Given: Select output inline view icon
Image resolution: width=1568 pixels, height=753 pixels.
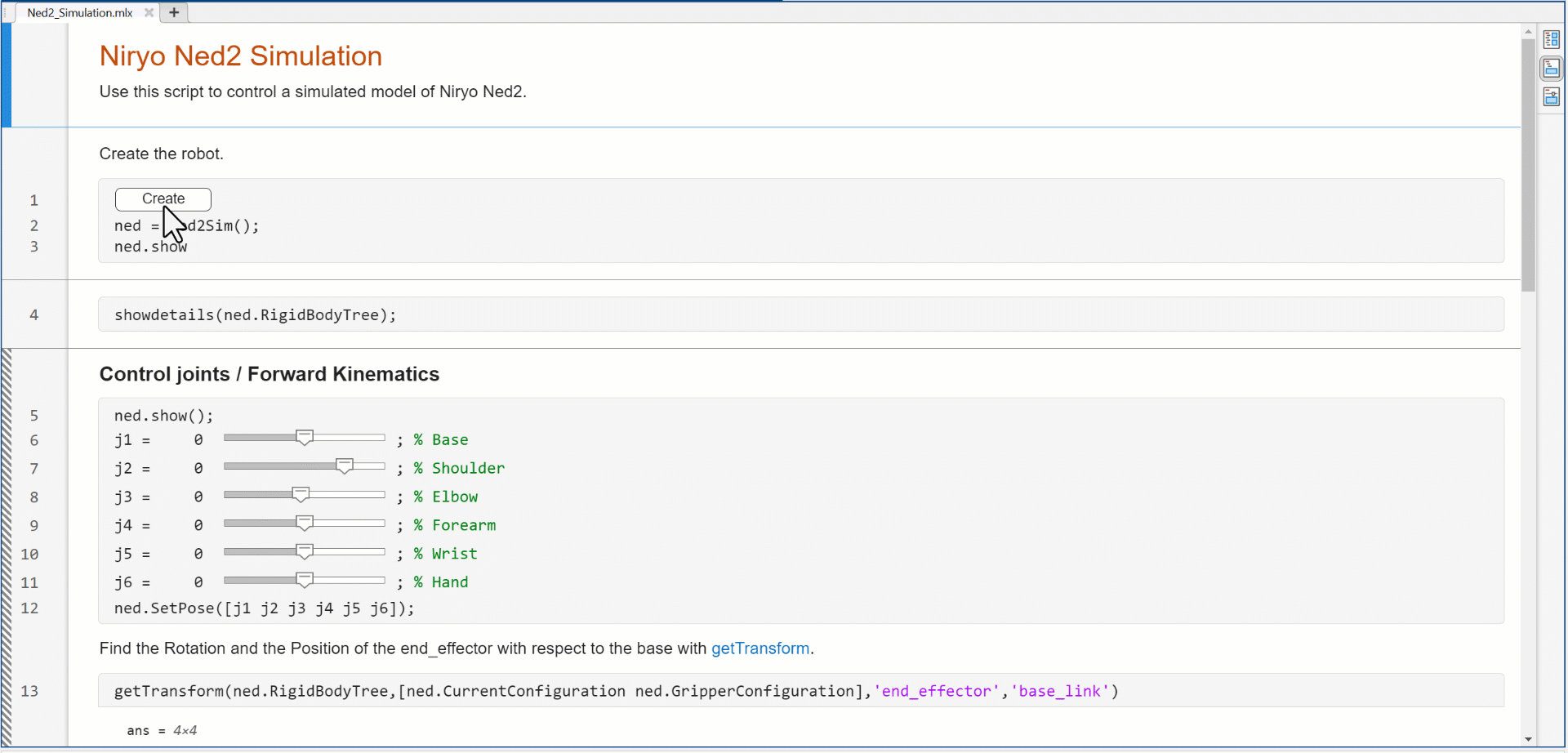Looking at the screenshot, I should point(1551,68).
